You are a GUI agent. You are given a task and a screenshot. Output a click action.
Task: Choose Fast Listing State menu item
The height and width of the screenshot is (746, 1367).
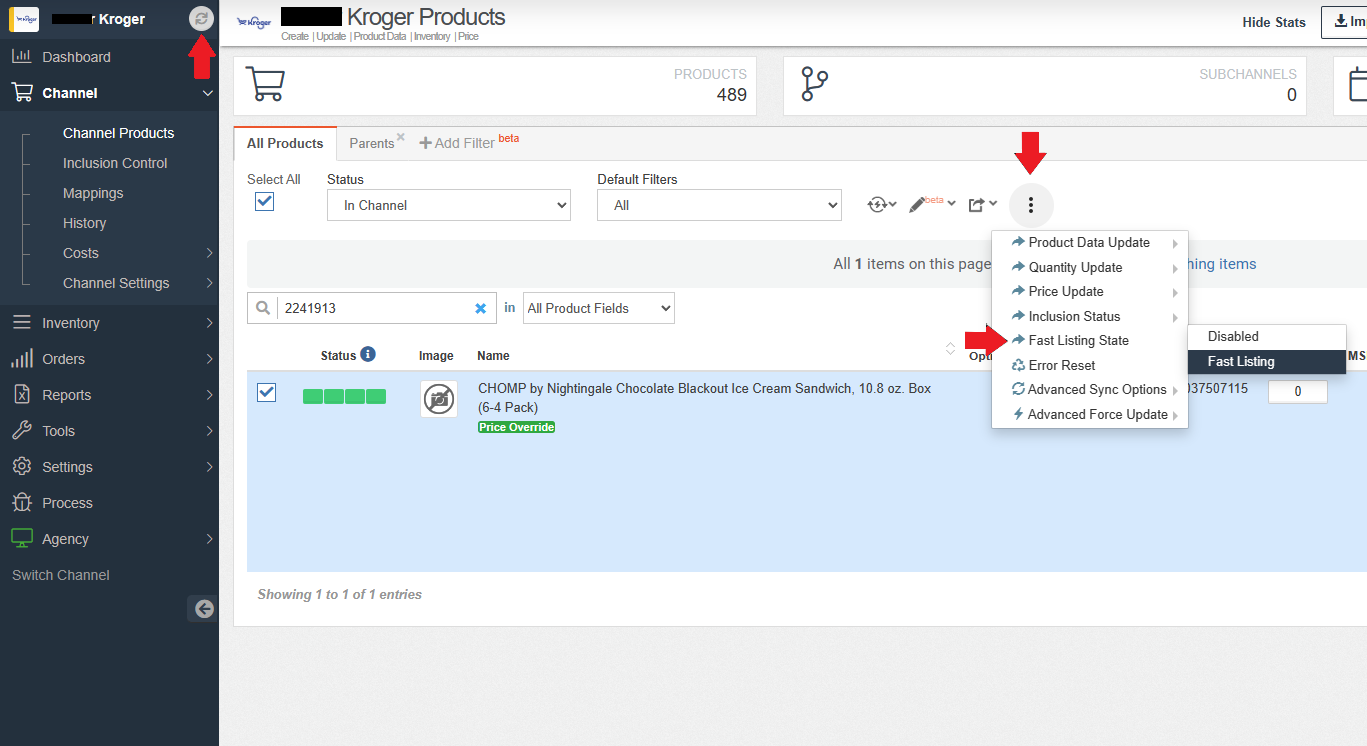(1090, 341)
